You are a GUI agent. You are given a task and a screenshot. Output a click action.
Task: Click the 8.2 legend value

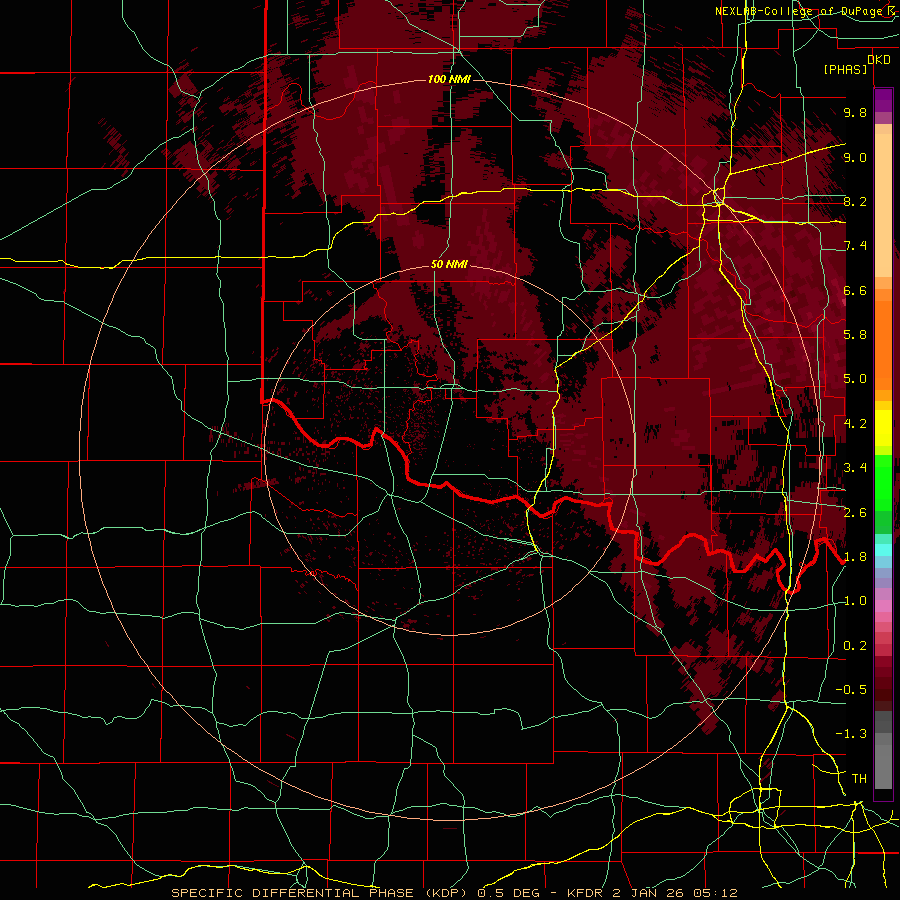tap(855, 201)
